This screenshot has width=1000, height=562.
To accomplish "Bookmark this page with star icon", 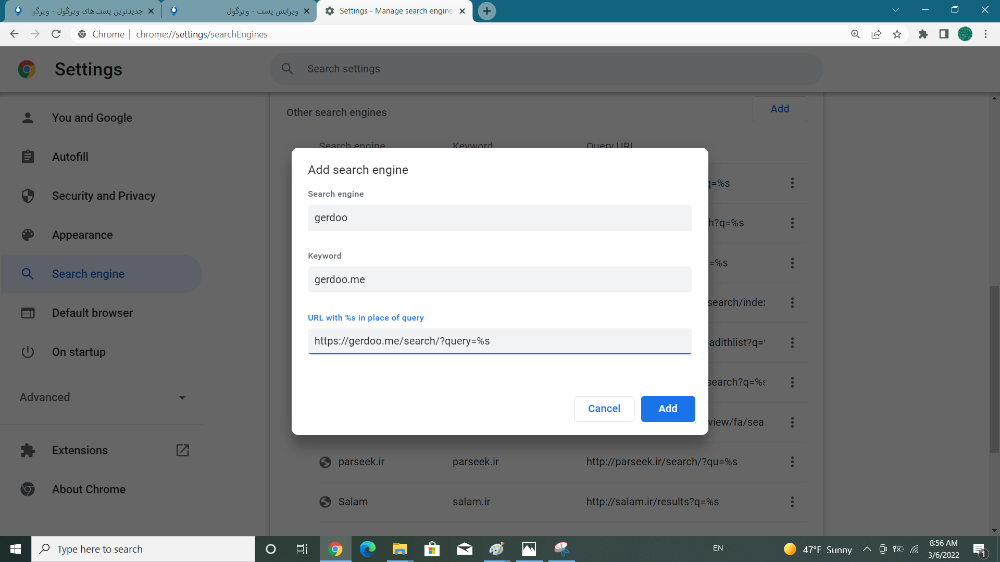I will click(897, 34).
